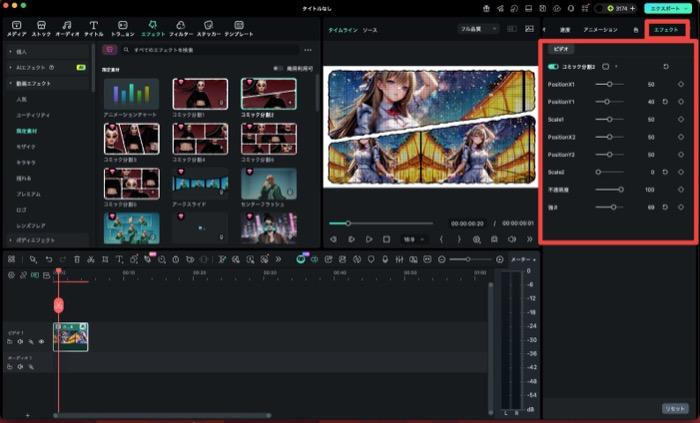Open the オーディオ (Audio) library icon
Image resolution: width=700 pixels, height=423 pixels.
67,28
